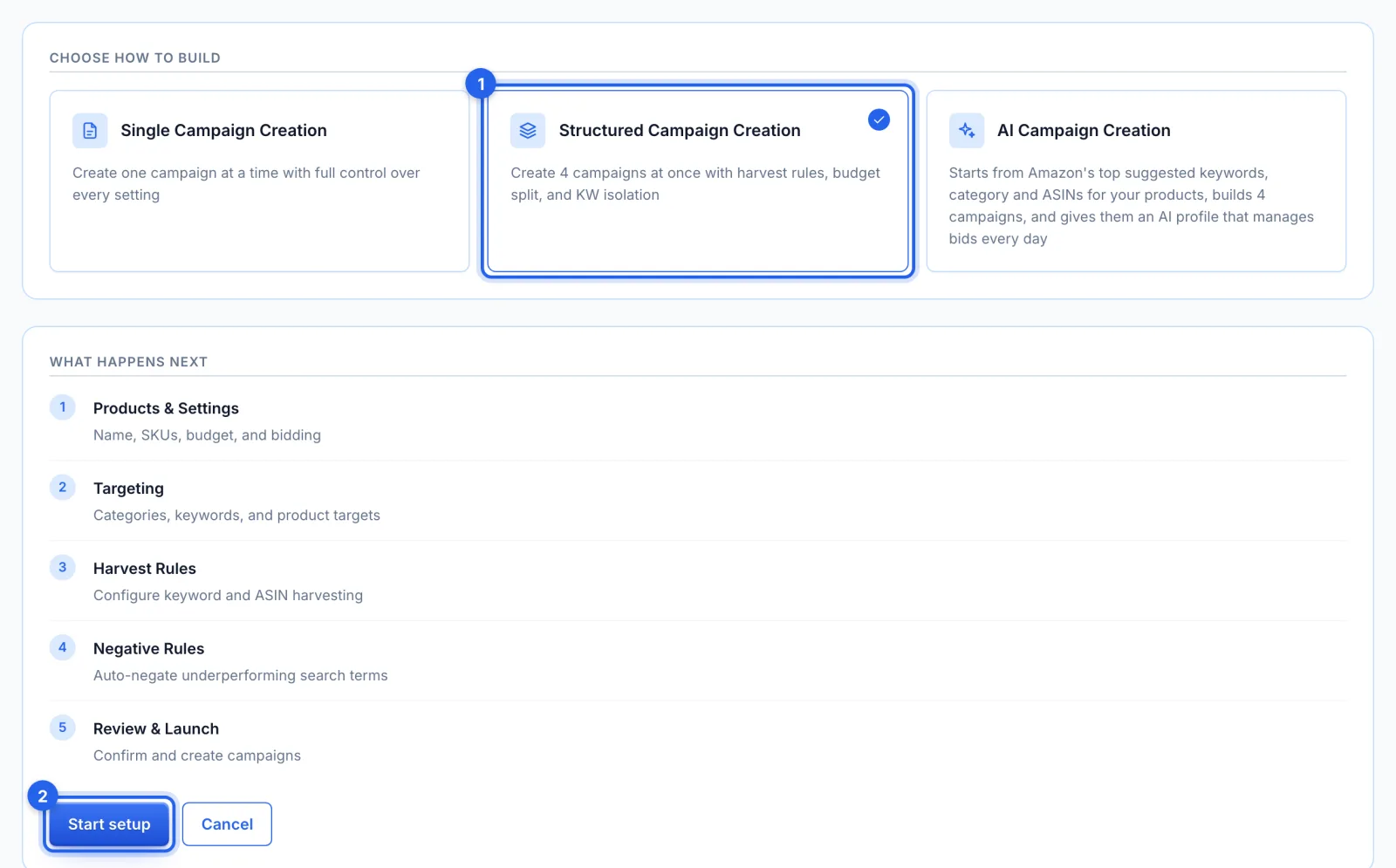Click the step 1 number badge

click(62, 407)
